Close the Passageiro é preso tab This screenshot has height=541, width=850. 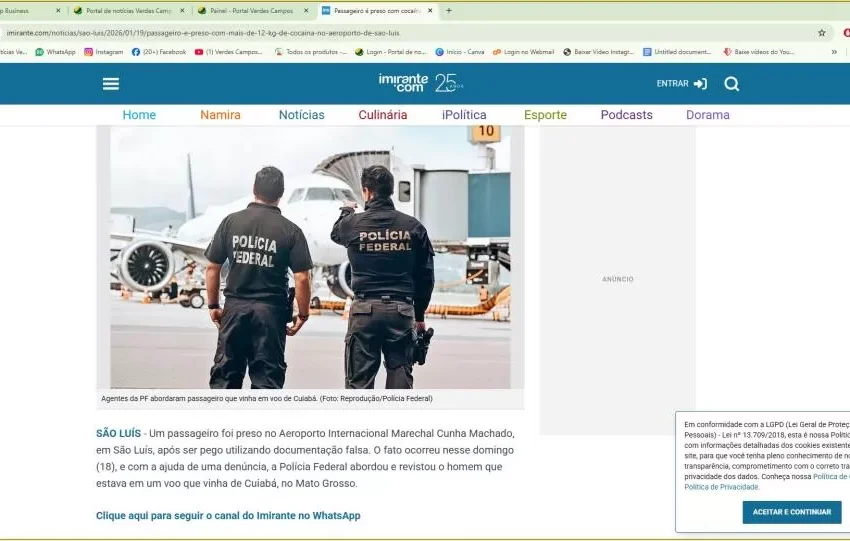(x=430, y=10)
